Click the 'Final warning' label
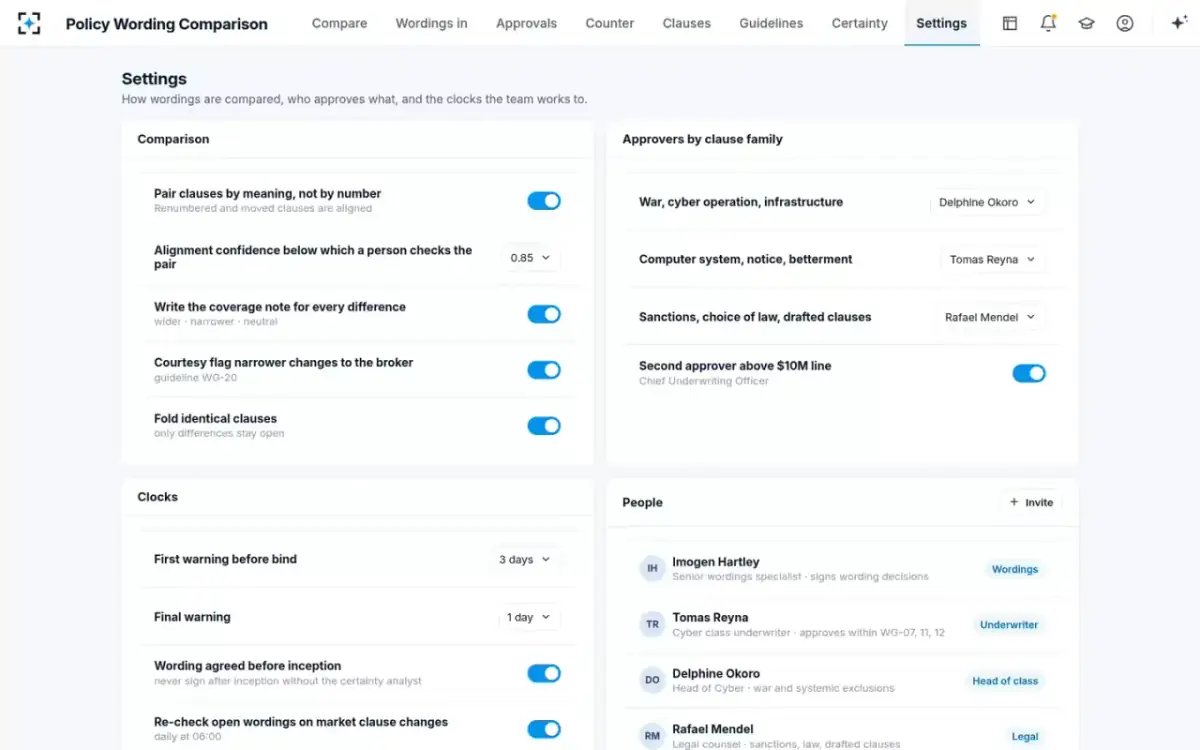This screenshot has height=750, width=1200. point(192,617)
